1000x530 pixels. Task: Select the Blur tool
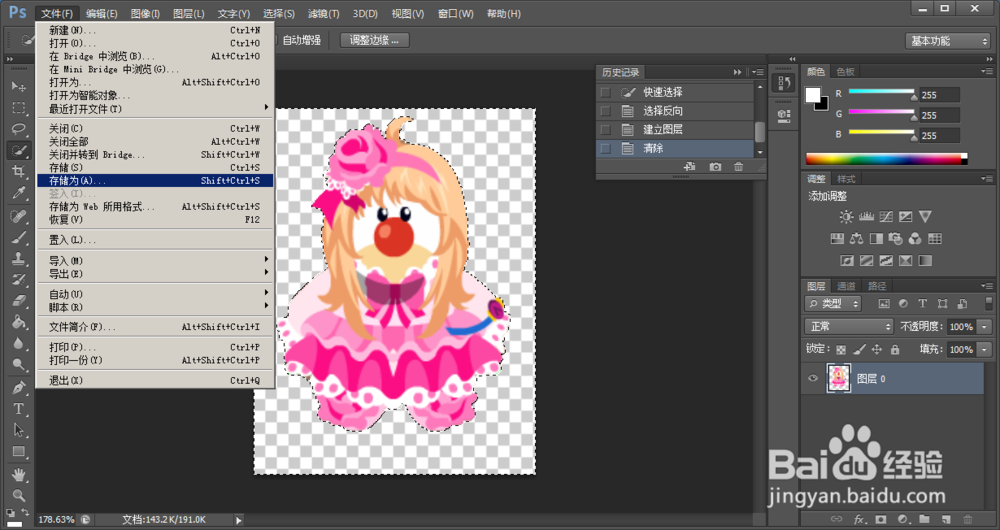18,344
